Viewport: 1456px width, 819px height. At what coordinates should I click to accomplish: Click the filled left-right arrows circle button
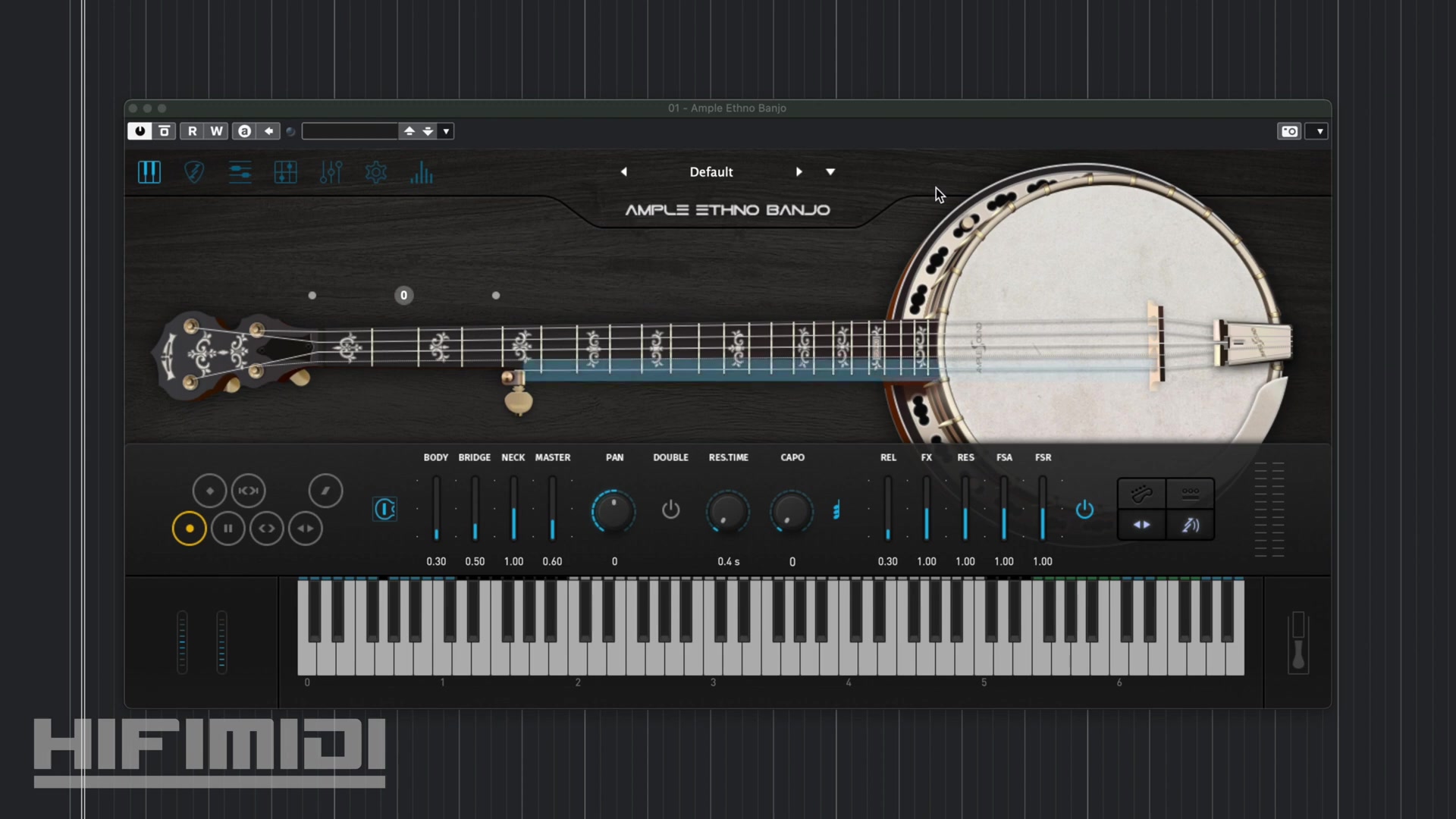[306, 529]
